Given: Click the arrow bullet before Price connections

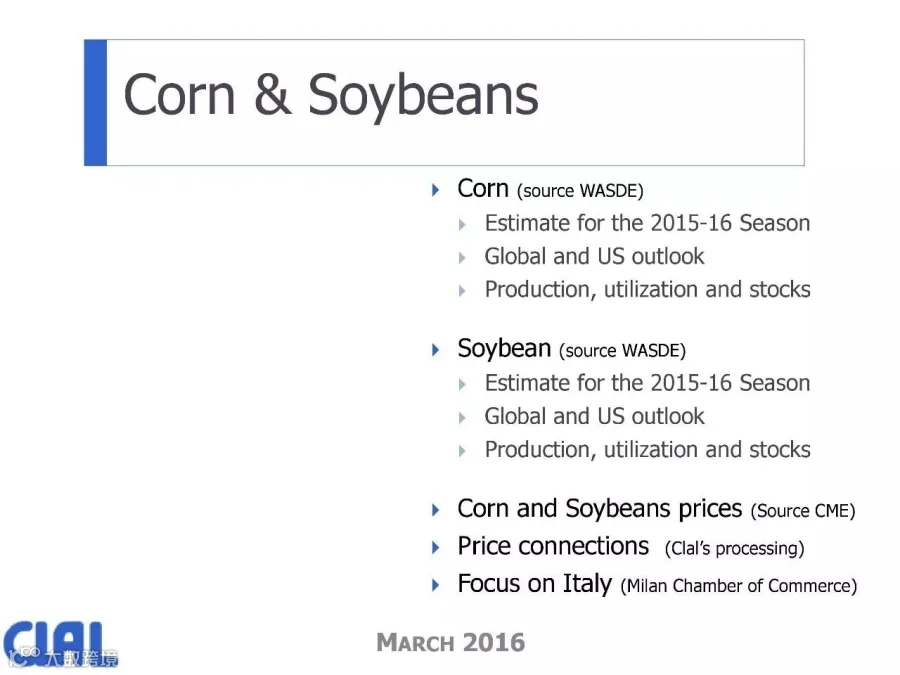Looking at the screenshot, I should (x=436, y=547).
